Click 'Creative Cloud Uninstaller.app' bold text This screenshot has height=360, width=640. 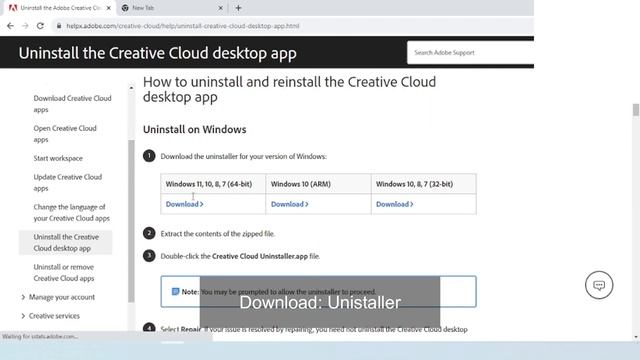click(260, 256)
